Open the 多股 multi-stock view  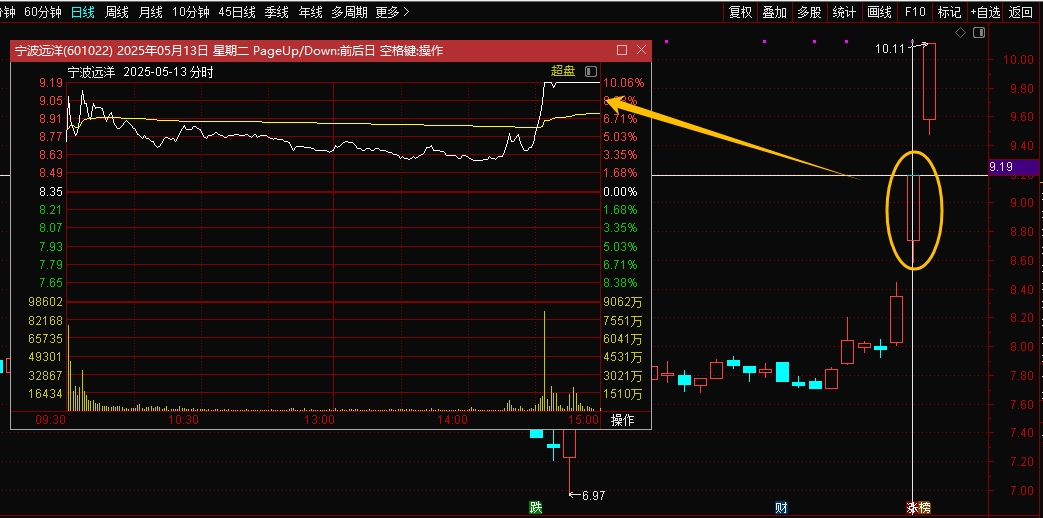point(809,11)
